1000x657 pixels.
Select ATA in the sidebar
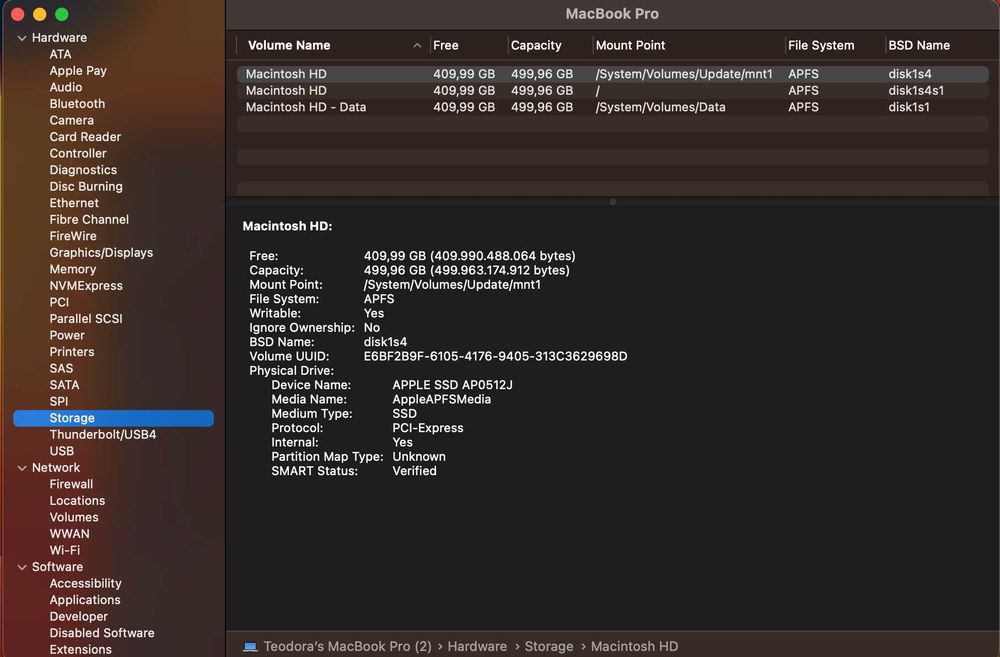(x=61, y=54)
